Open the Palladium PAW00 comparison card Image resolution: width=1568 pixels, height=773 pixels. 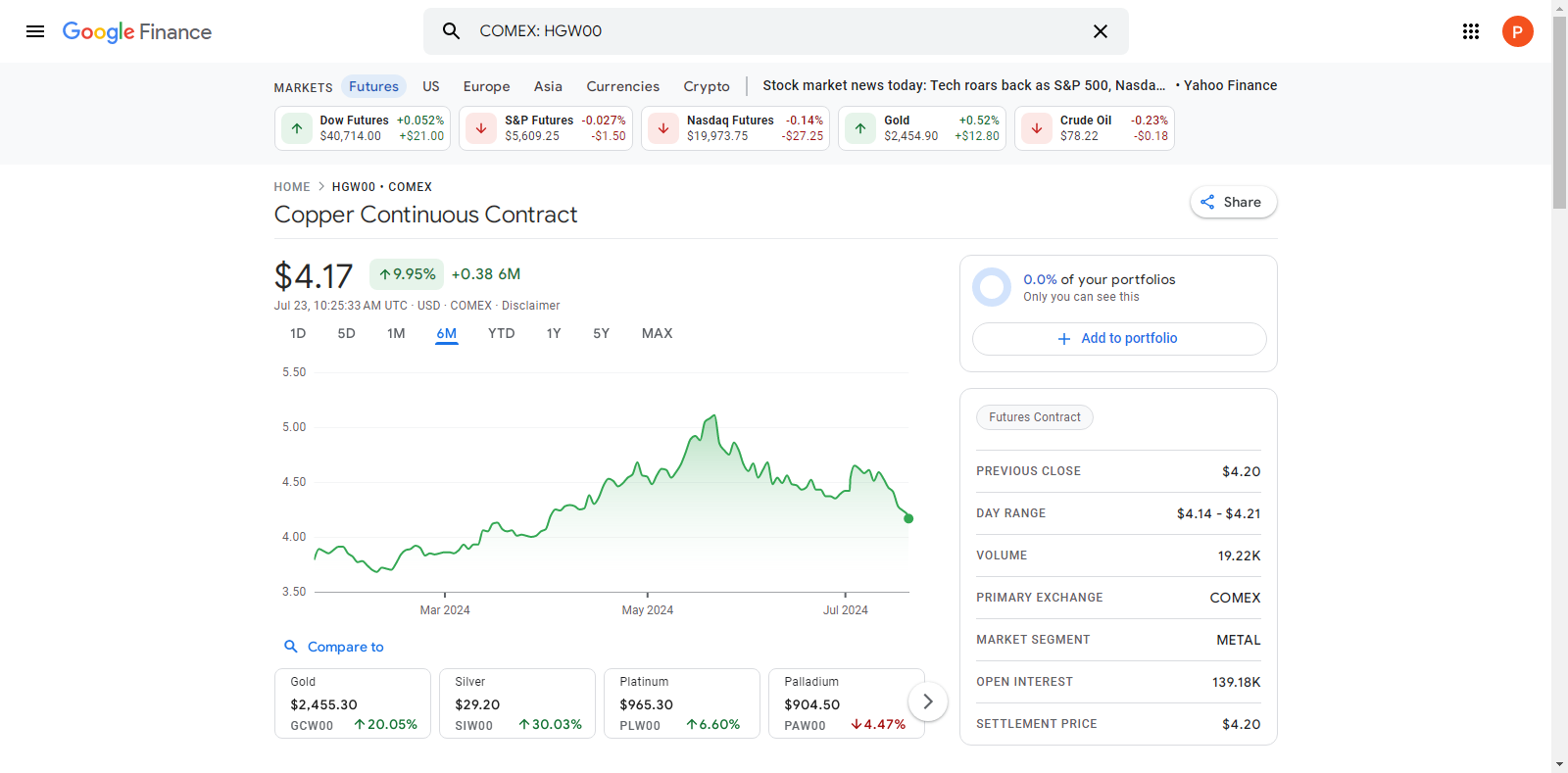847,703
